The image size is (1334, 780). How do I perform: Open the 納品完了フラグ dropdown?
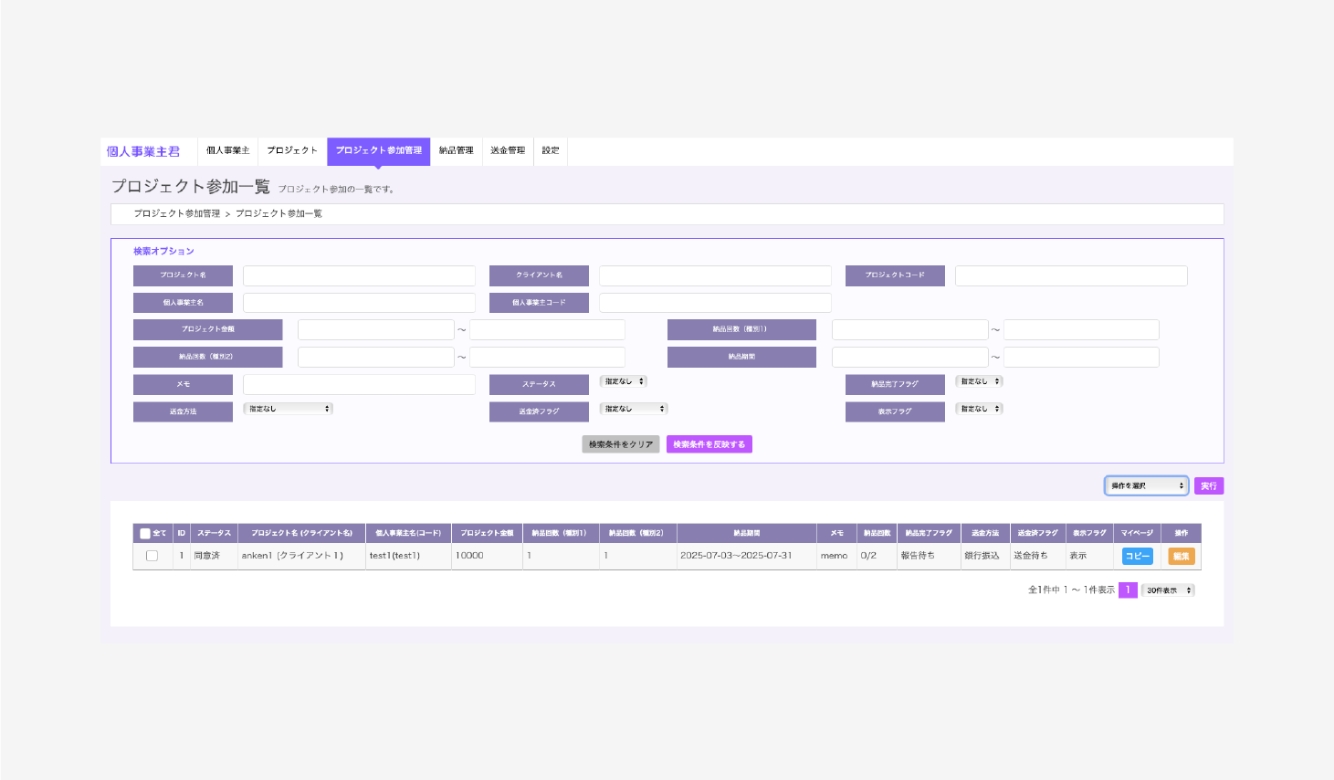(x=979, y=381)
